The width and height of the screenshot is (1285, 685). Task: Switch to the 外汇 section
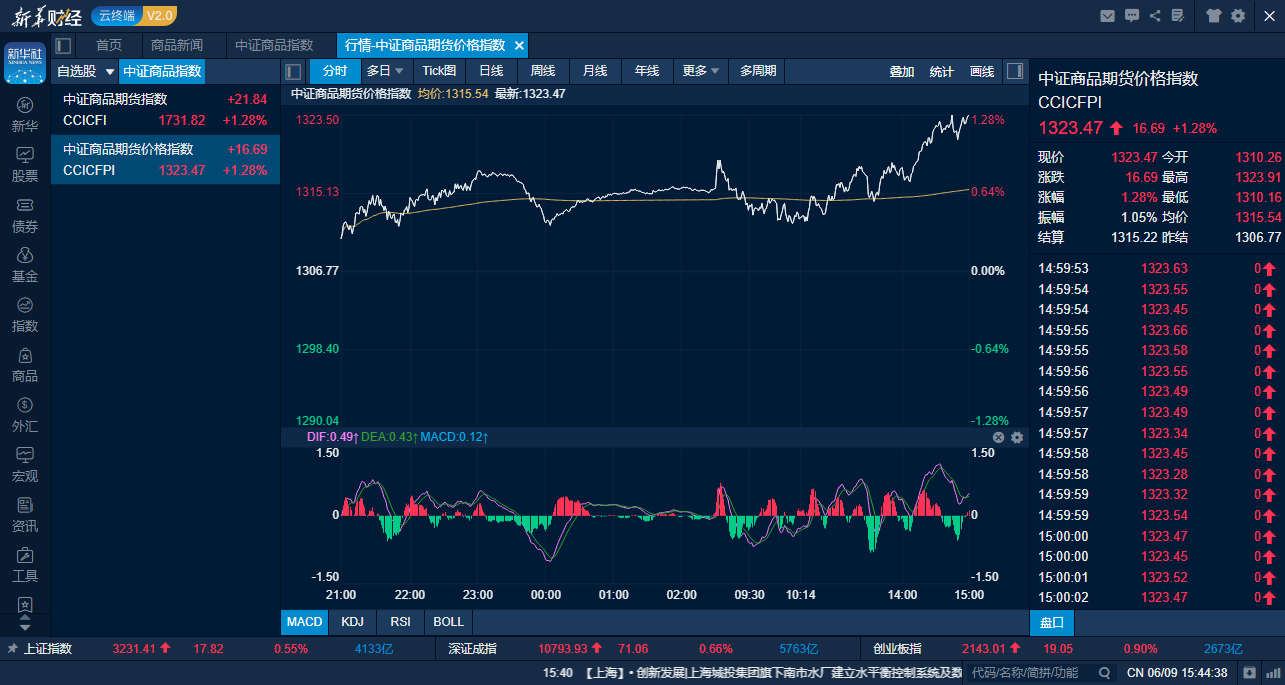pos(24,413)
